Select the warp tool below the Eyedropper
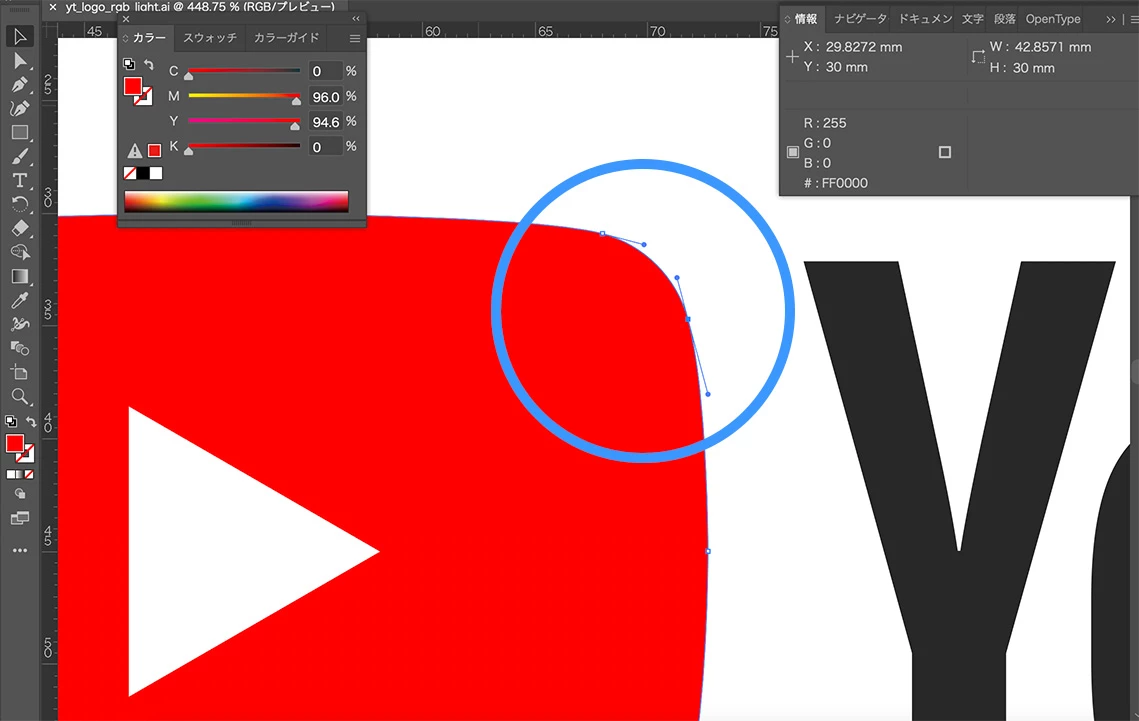The width and height of the screenshot is (1139, 721). tap(20, 325)
